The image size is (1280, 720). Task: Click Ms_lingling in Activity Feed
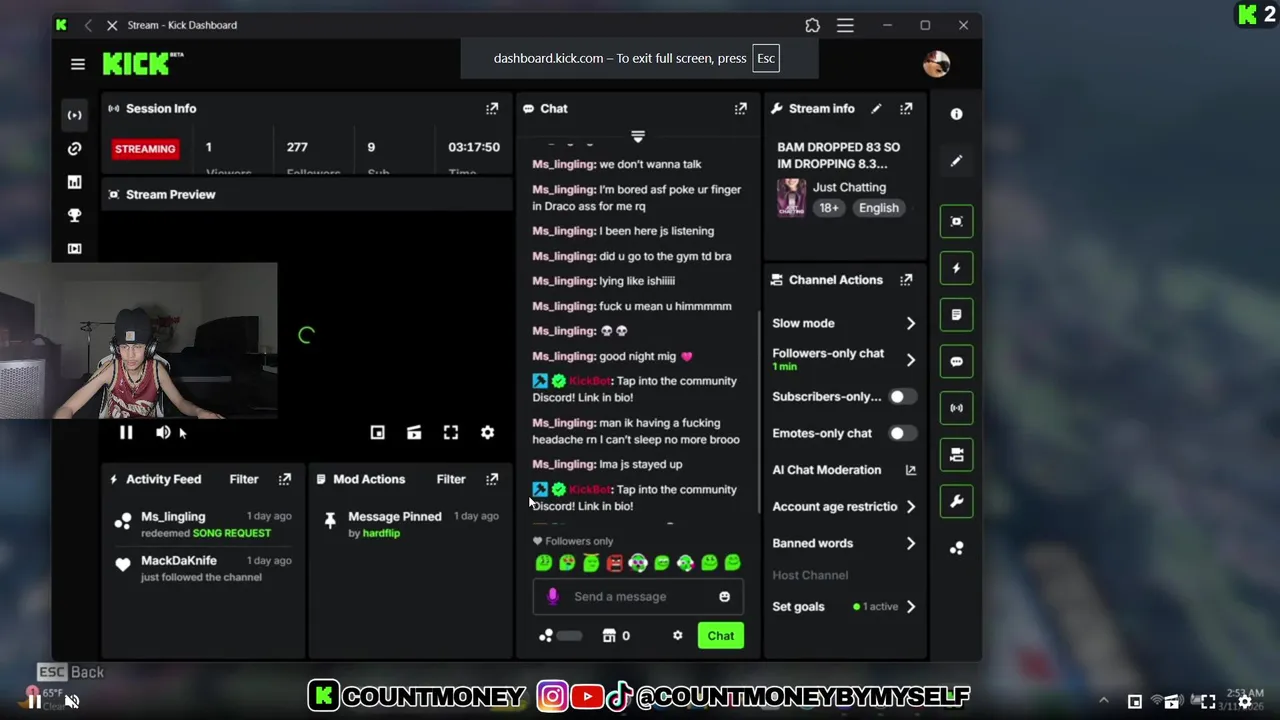pyautogui.click(x=173, y=517)
